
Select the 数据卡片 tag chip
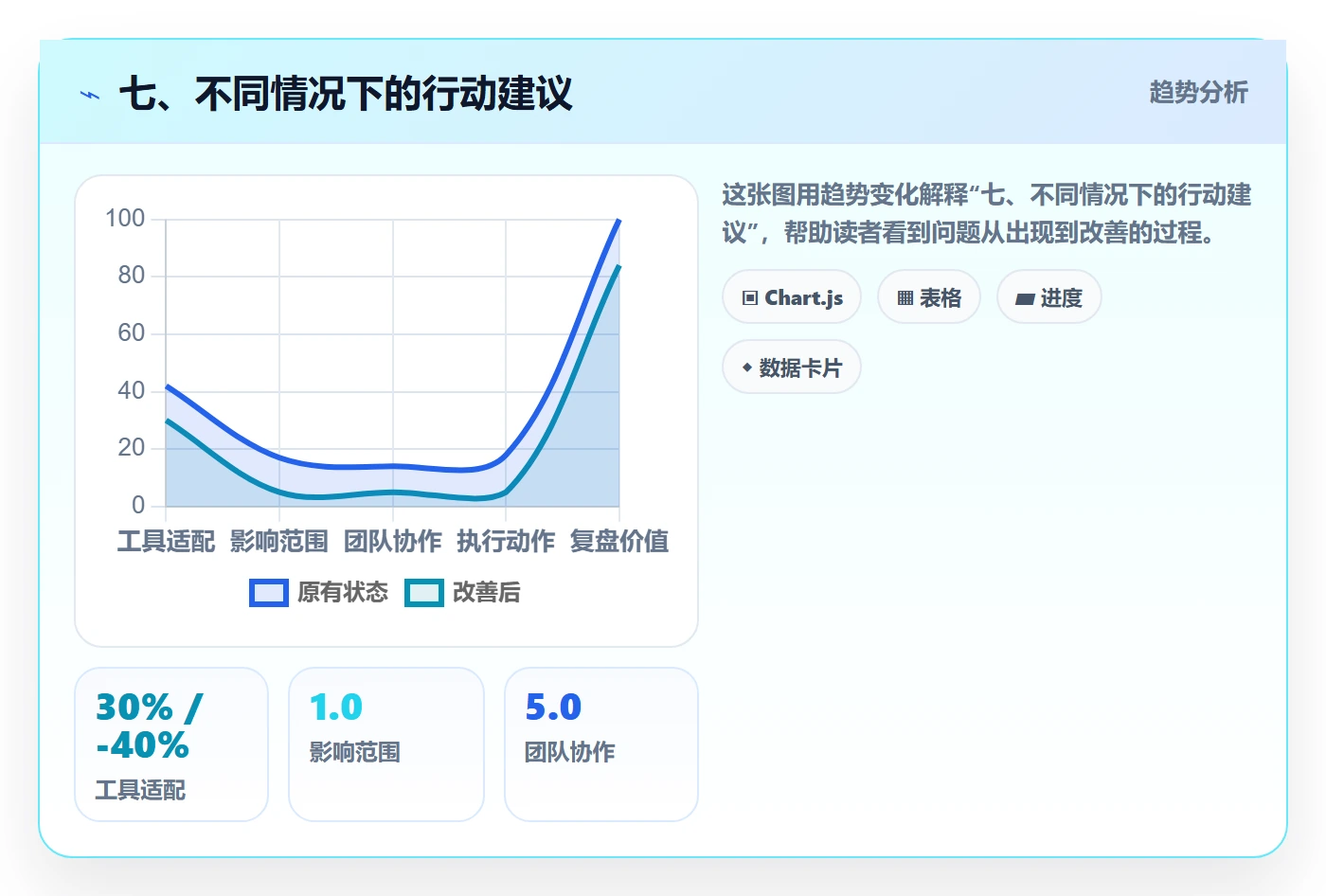pos(792,367)
